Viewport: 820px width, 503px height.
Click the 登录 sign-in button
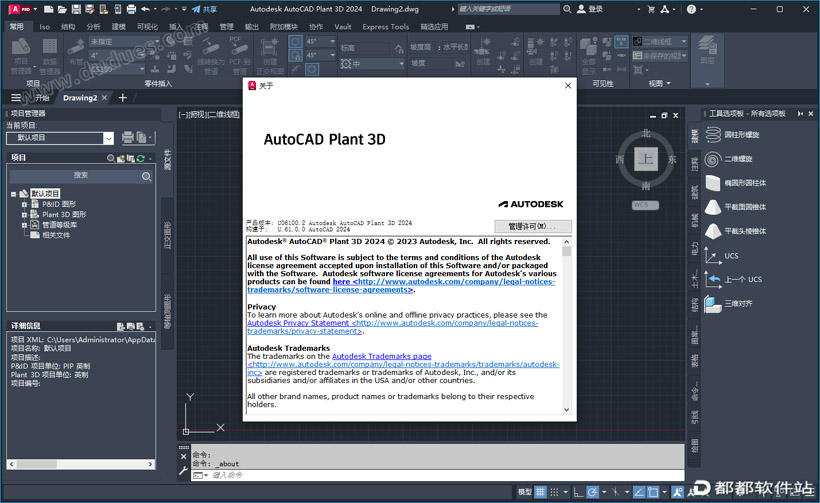590,9
